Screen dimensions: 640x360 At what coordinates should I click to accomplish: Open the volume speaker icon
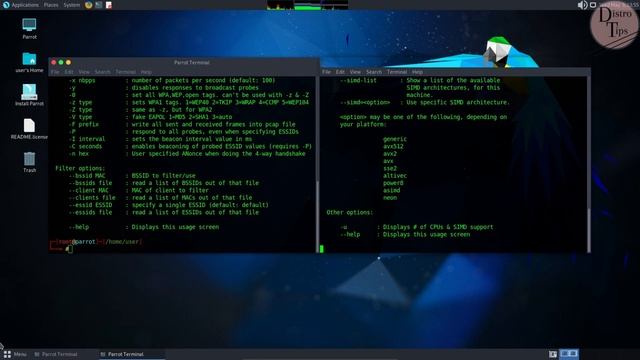582,5
